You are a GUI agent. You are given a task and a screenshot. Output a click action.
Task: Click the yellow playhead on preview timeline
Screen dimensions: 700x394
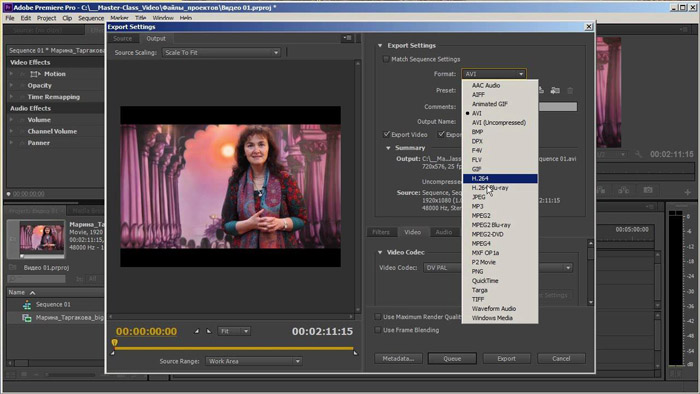(114, 343)
